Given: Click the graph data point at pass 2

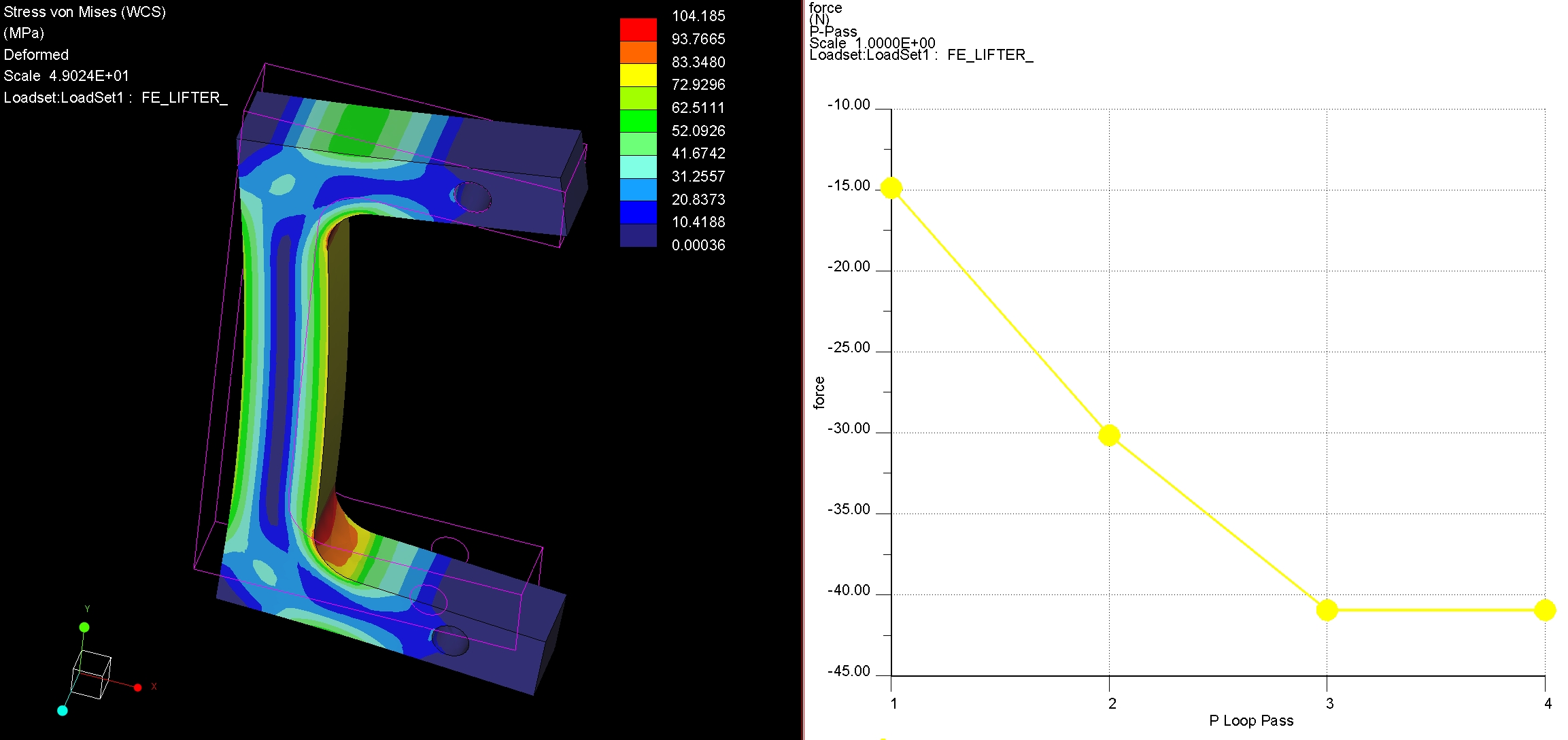Looking at the screenshot, I should (x=1109, y=435).
